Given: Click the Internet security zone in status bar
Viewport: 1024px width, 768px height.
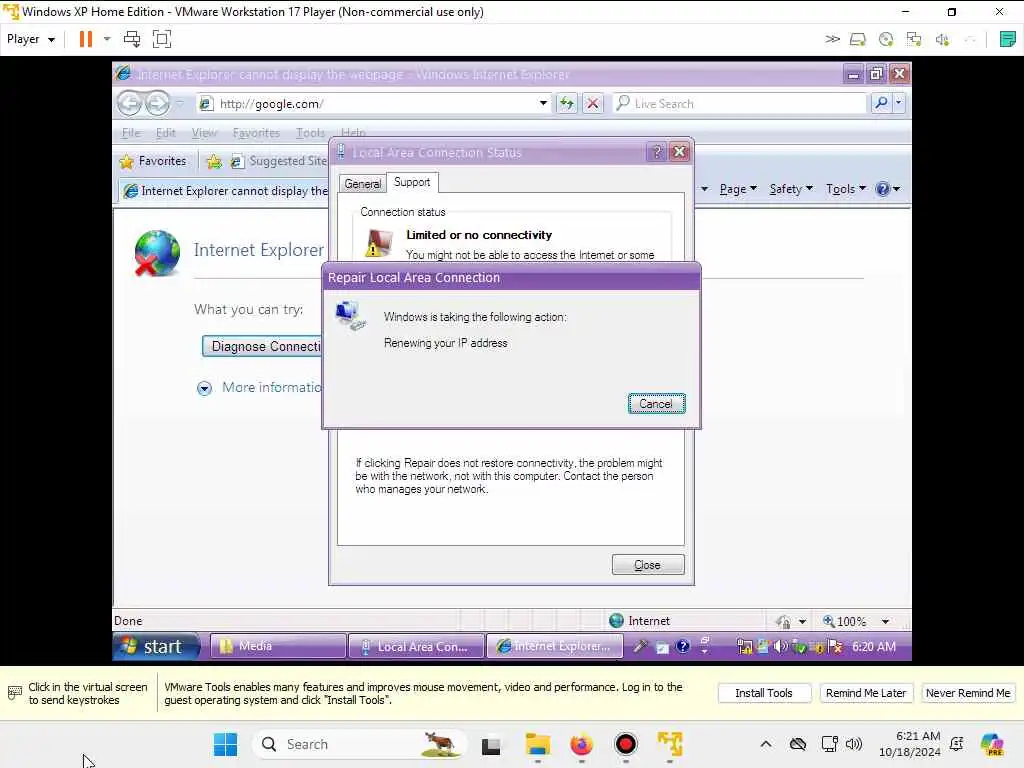Looking at the screenshot, I should click(639, 621).
